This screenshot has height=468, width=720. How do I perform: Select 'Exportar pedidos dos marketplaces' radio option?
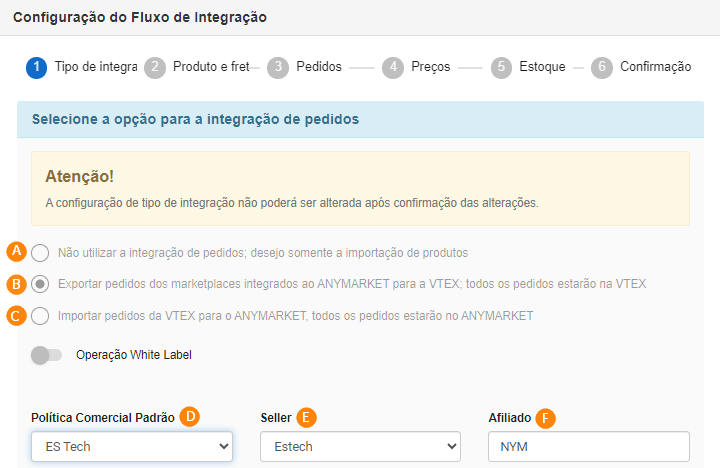(40, 284)
